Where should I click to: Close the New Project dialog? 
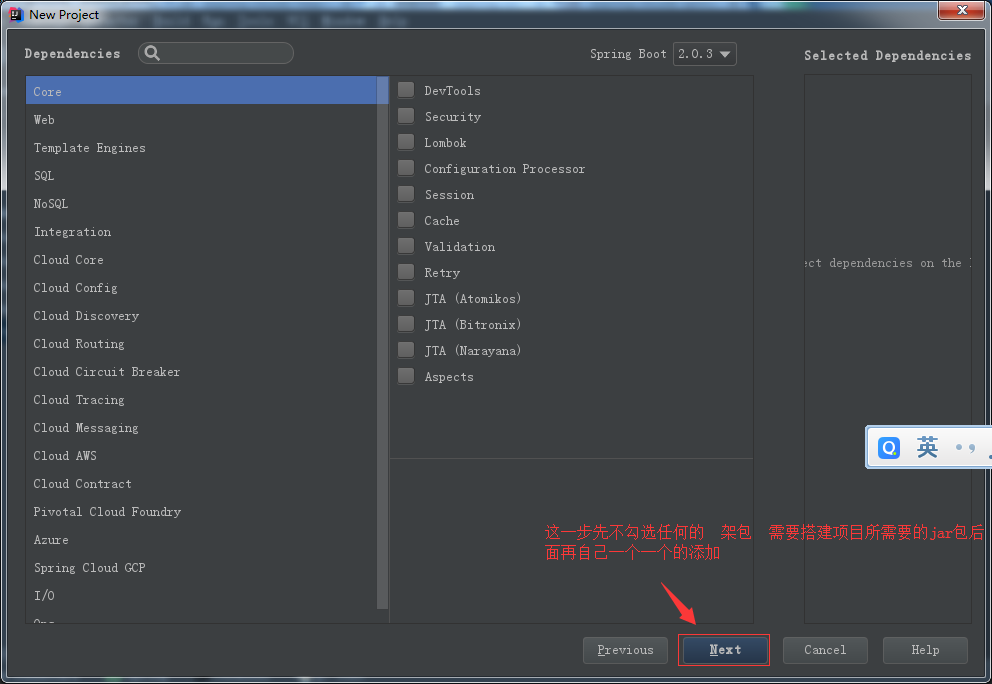click(962, 10)
